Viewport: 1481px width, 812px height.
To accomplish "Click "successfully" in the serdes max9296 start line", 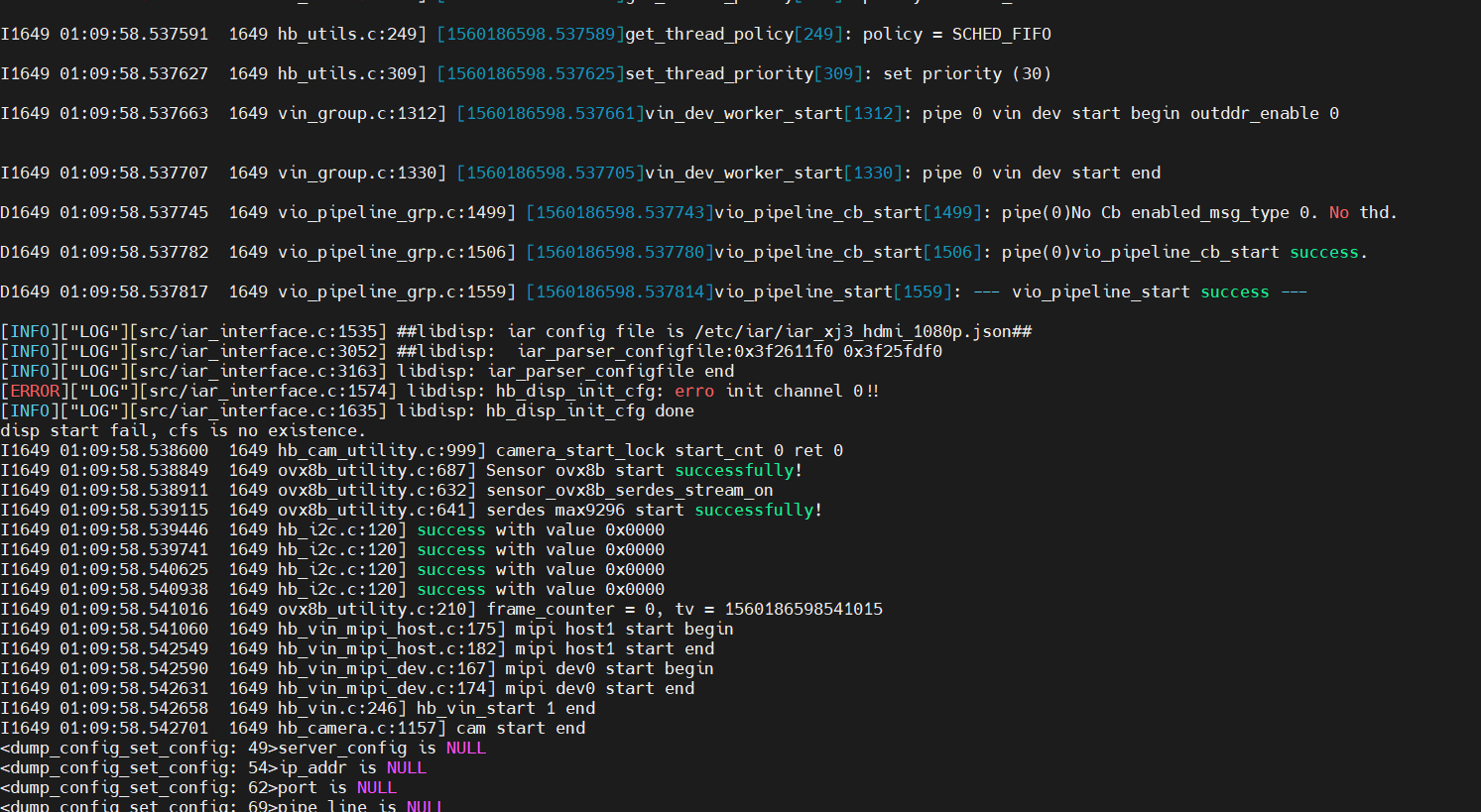I will pyautogui.click(x=754, y=511).
